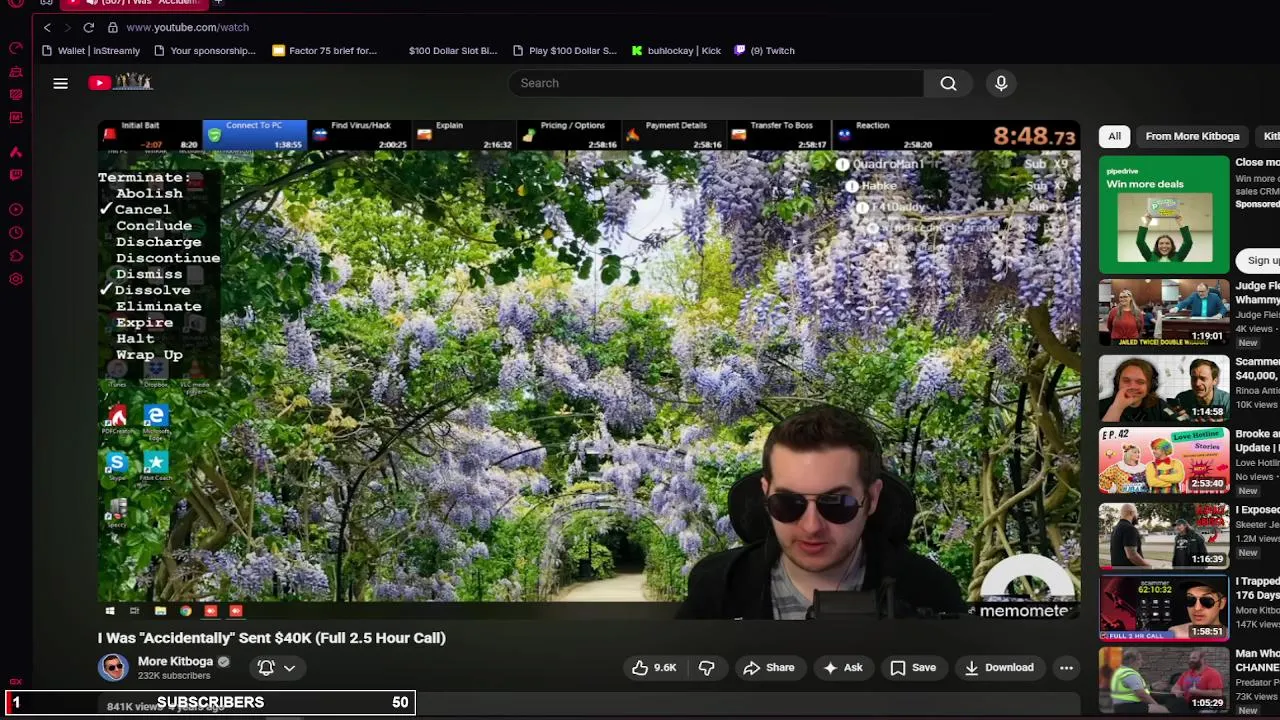
Task: Click the search magnifier button
Action: [x=948, y=83]
